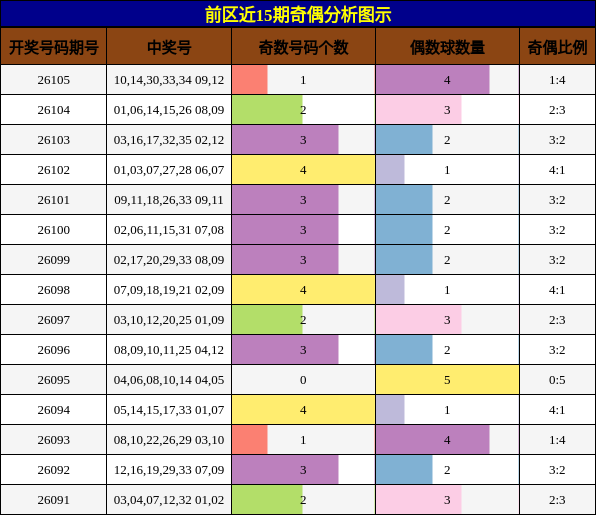Image resolution: width=596 pixels, height=515 pixels.
Task: Select issue number 26100
Action: click(x=54, y=230)
